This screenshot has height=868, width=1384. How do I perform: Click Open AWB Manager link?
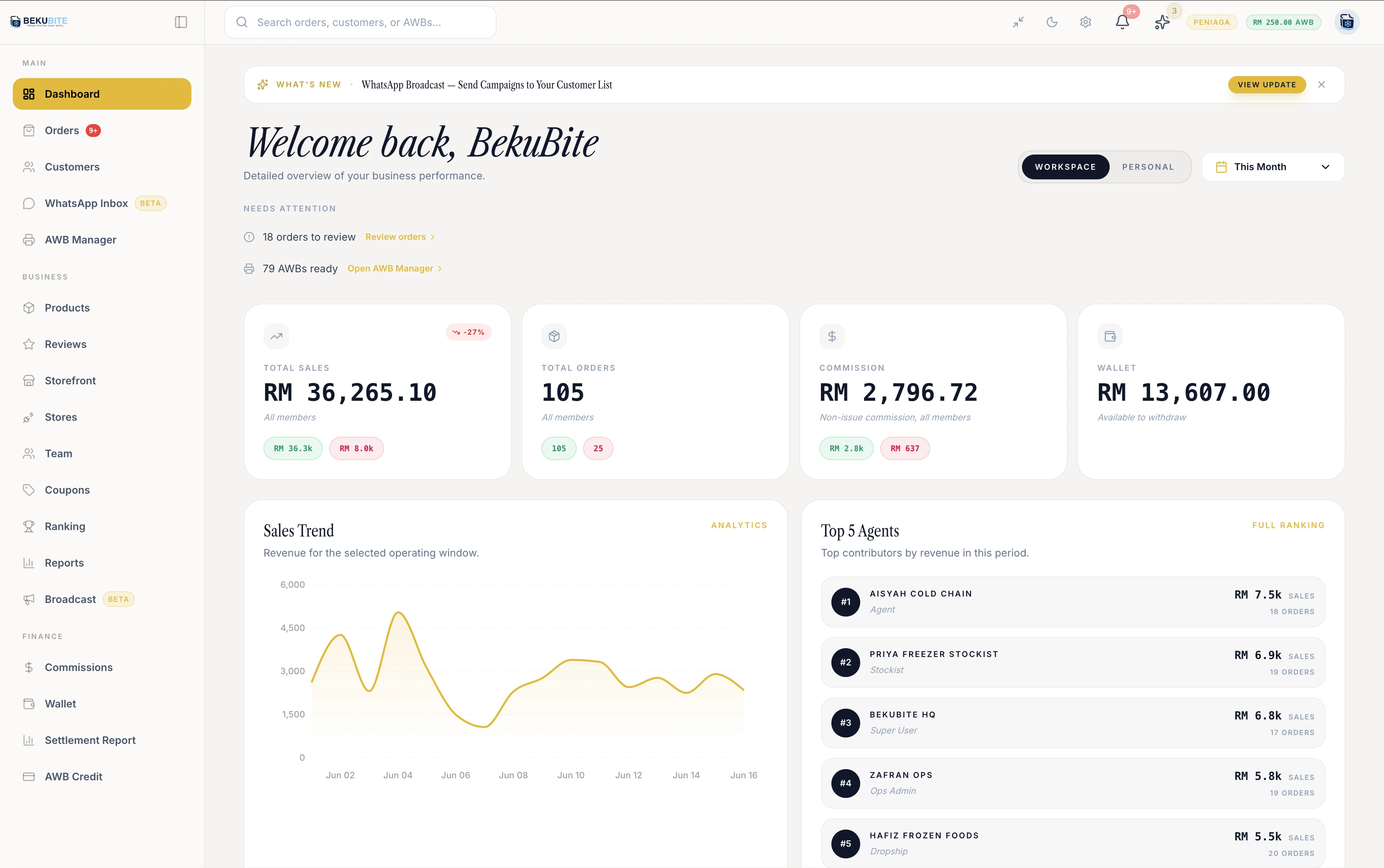pos(395,268)
